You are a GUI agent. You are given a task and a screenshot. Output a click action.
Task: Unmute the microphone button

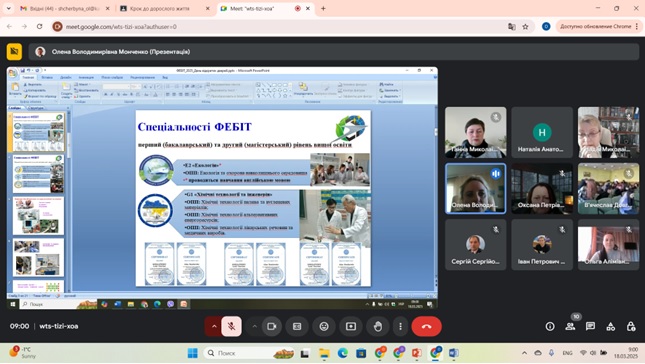(232, 327)
